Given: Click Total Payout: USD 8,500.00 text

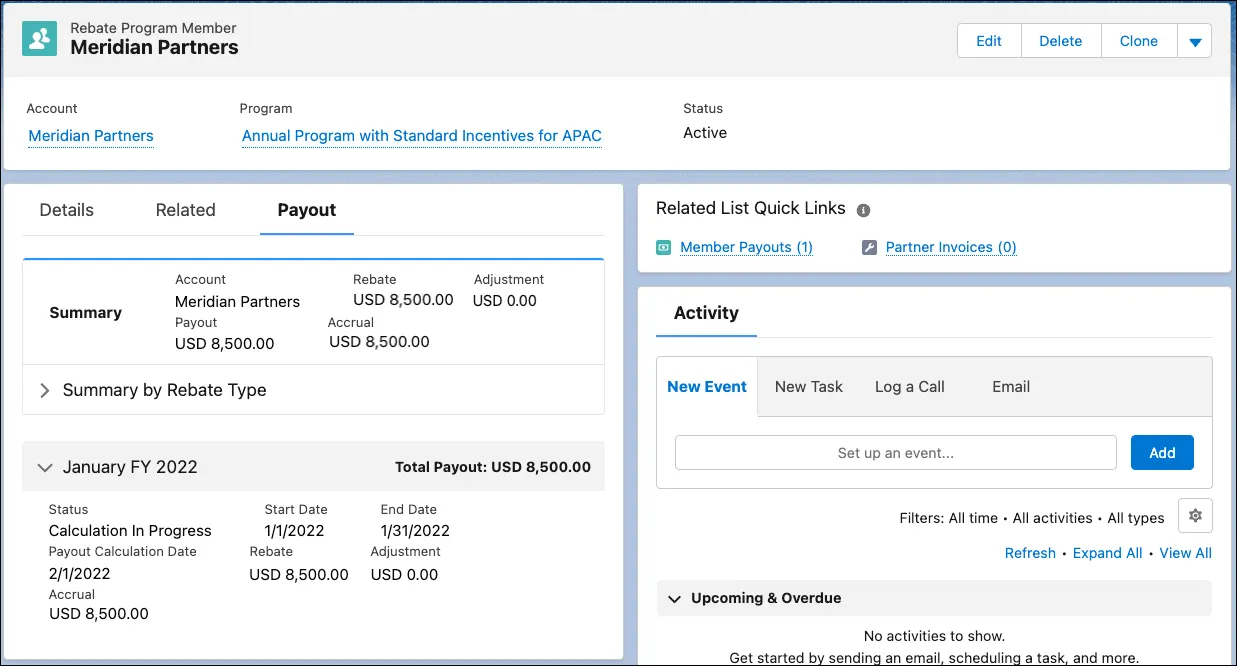Looking at the screenshot, I should click(x=493, y=467).
